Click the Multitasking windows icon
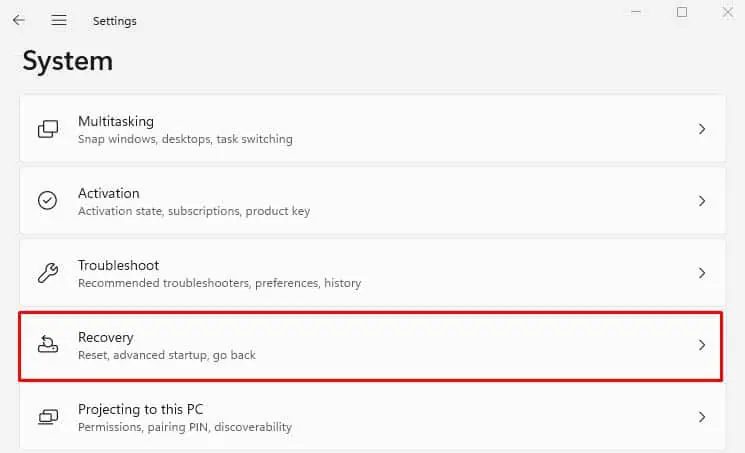The height and width of the screenshot is (453, 745). 47,129
